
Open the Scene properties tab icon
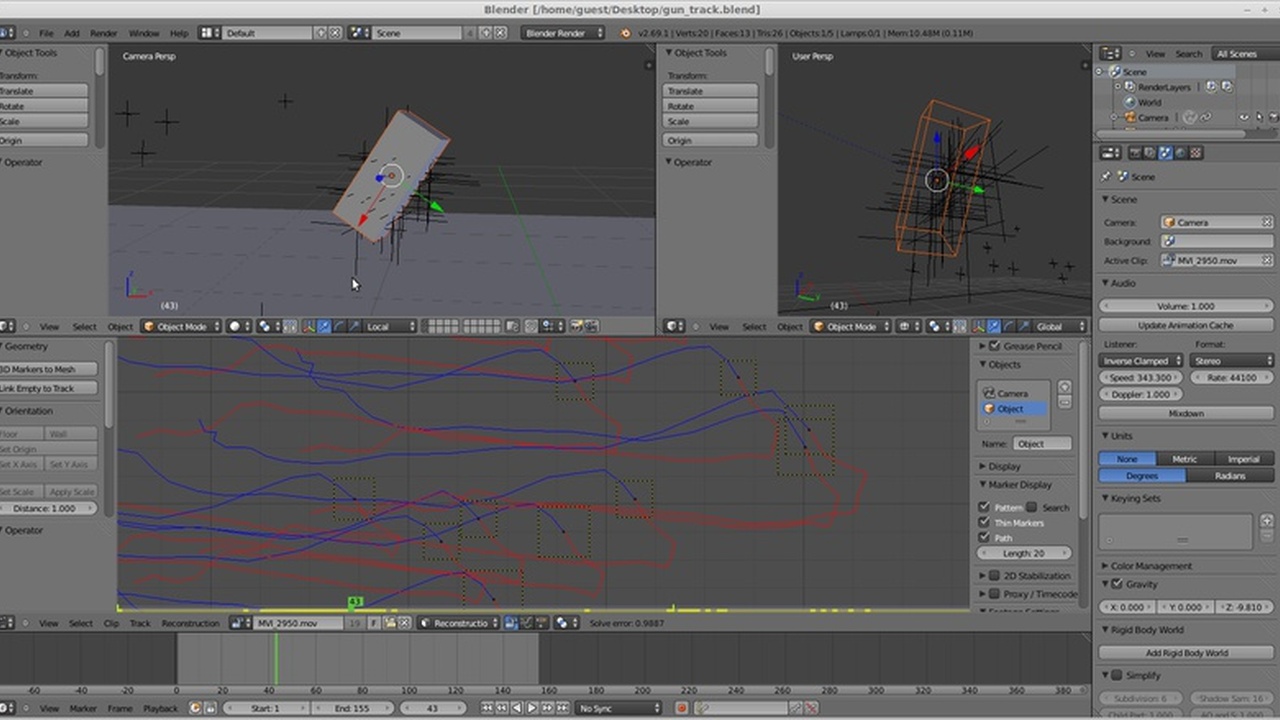point(1165,152)
